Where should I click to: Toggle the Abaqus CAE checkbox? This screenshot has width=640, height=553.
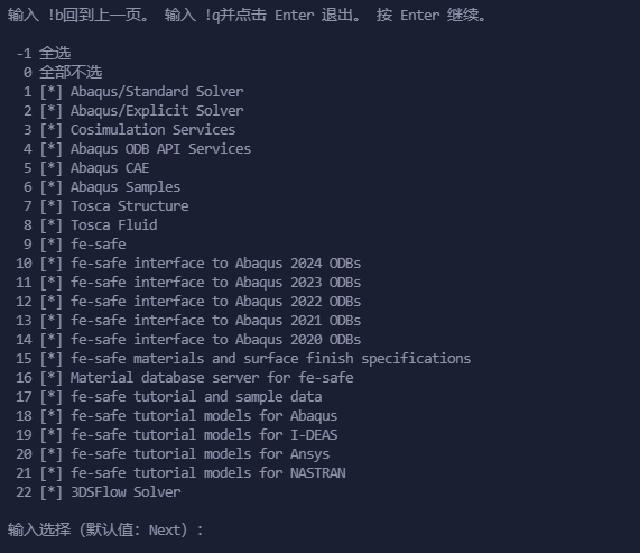tap(51, 169)
